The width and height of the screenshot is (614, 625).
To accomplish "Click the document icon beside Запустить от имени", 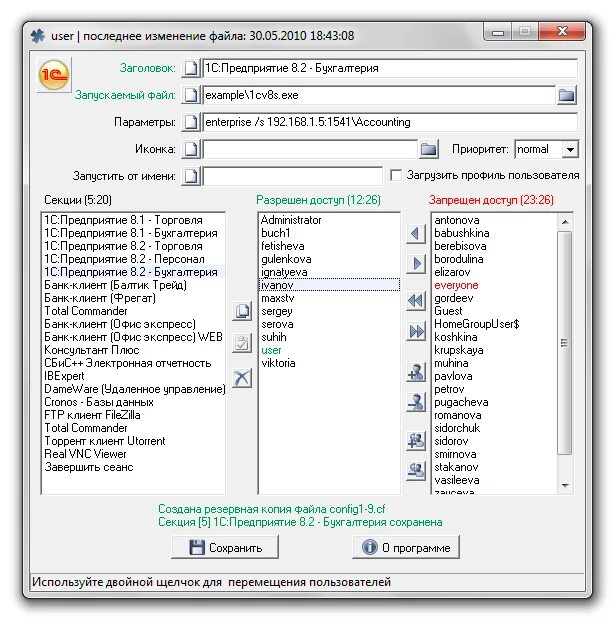I will [191, 176].
